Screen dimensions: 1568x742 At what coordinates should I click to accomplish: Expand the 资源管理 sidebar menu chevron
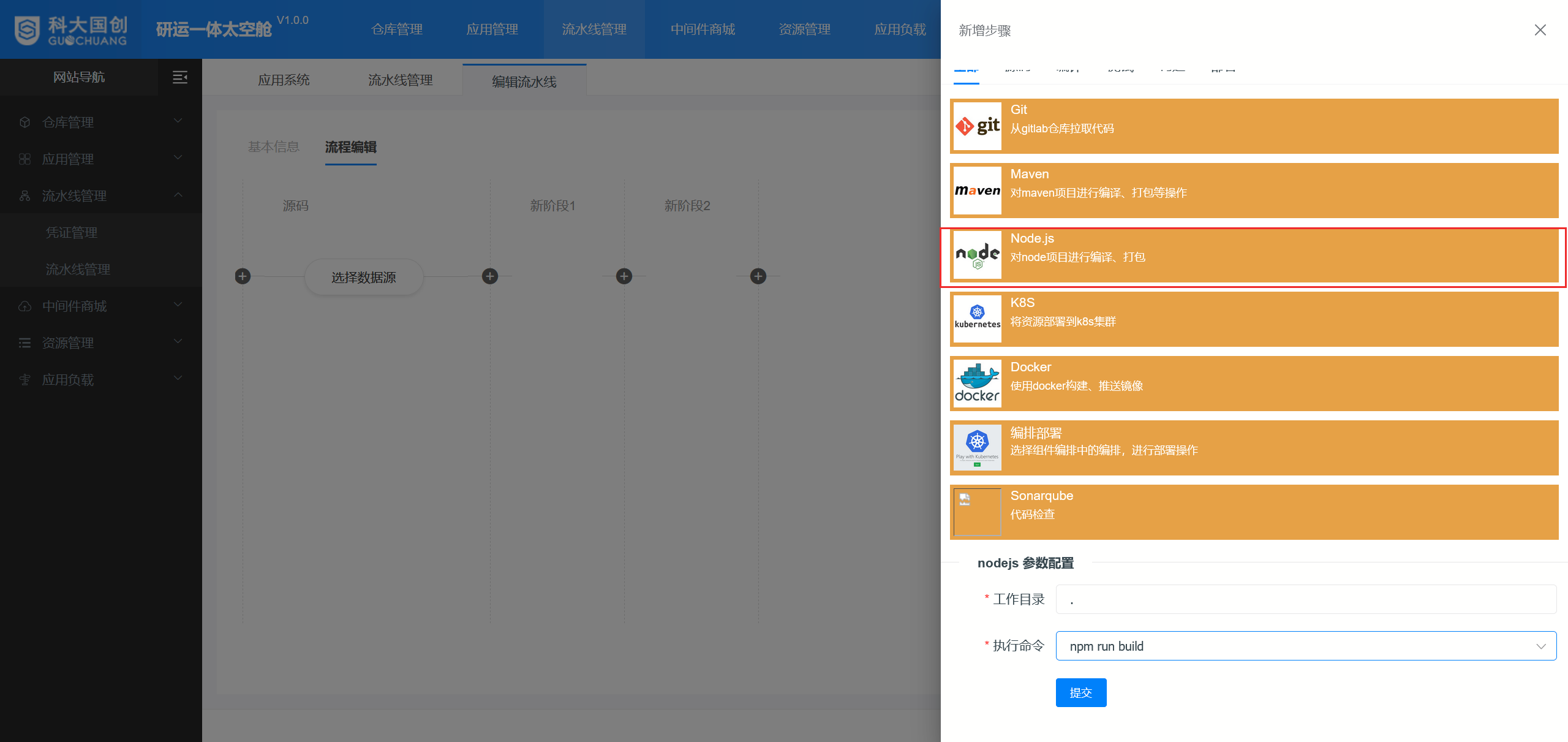point(178,341)
